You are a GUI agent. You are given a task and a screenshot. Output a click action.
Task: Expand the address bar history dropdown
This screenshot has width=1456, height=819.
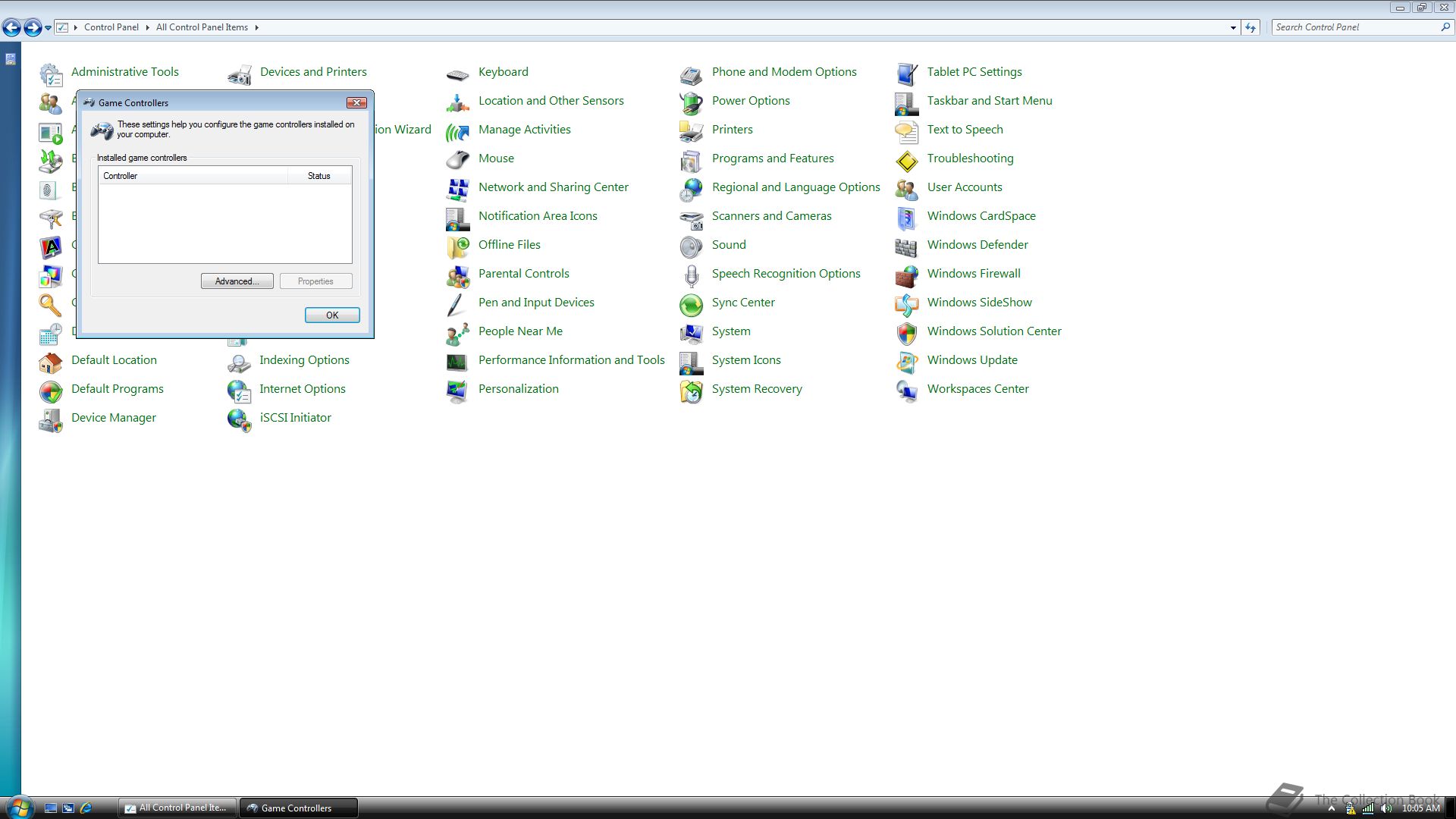(x=1232, y=27)
